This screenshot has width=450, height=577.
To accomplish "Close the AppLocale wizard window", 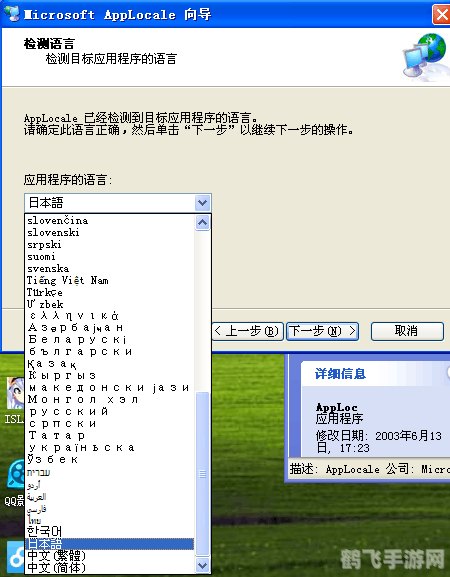I will pos(441,15).
